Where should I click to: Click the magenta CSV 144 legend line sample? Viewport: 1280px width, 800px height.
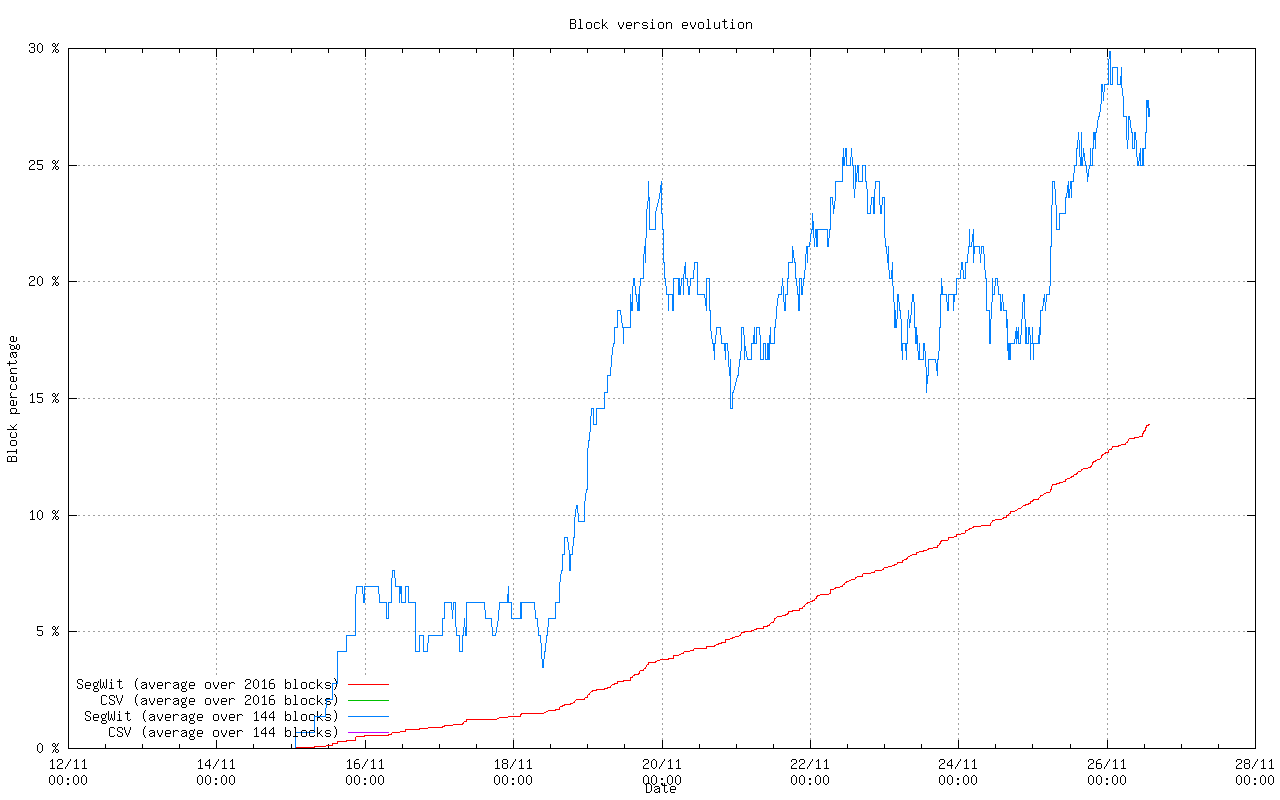coord(367,733)
